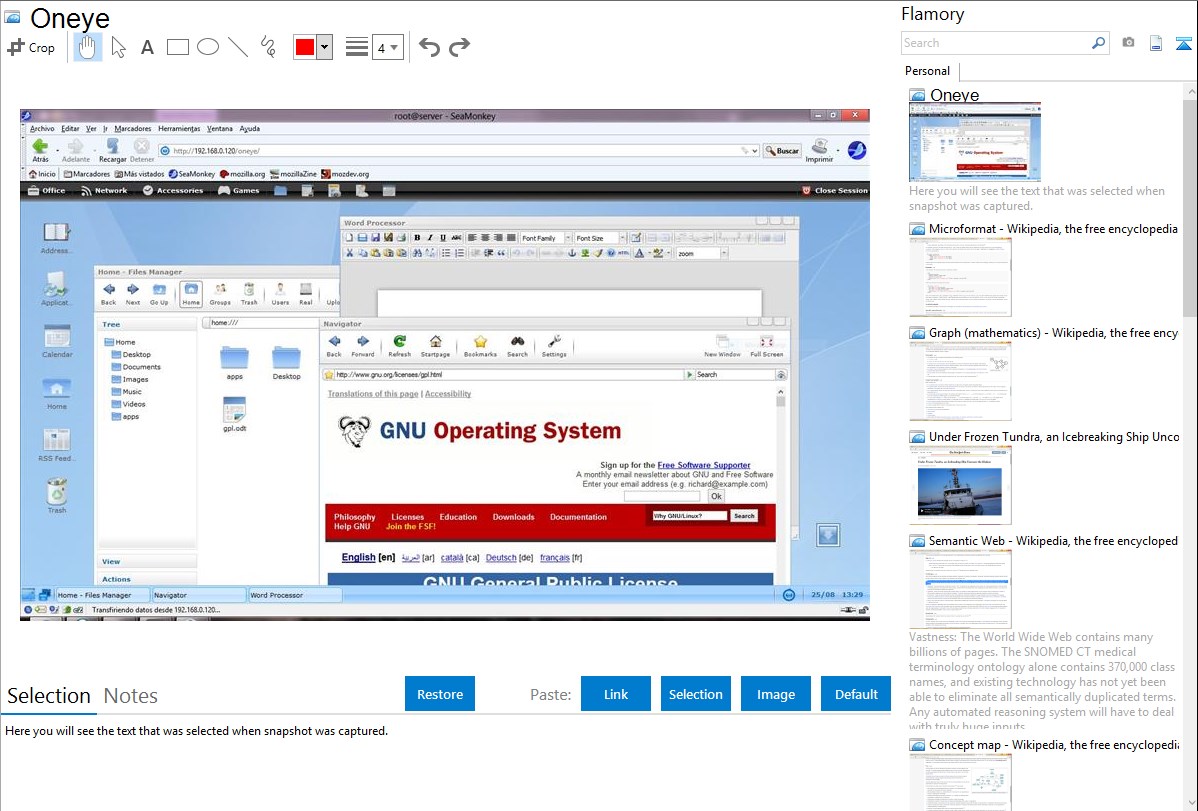Open the line width dropdown showing 4
Screen dimensions: 1198x811
point(387,47)
